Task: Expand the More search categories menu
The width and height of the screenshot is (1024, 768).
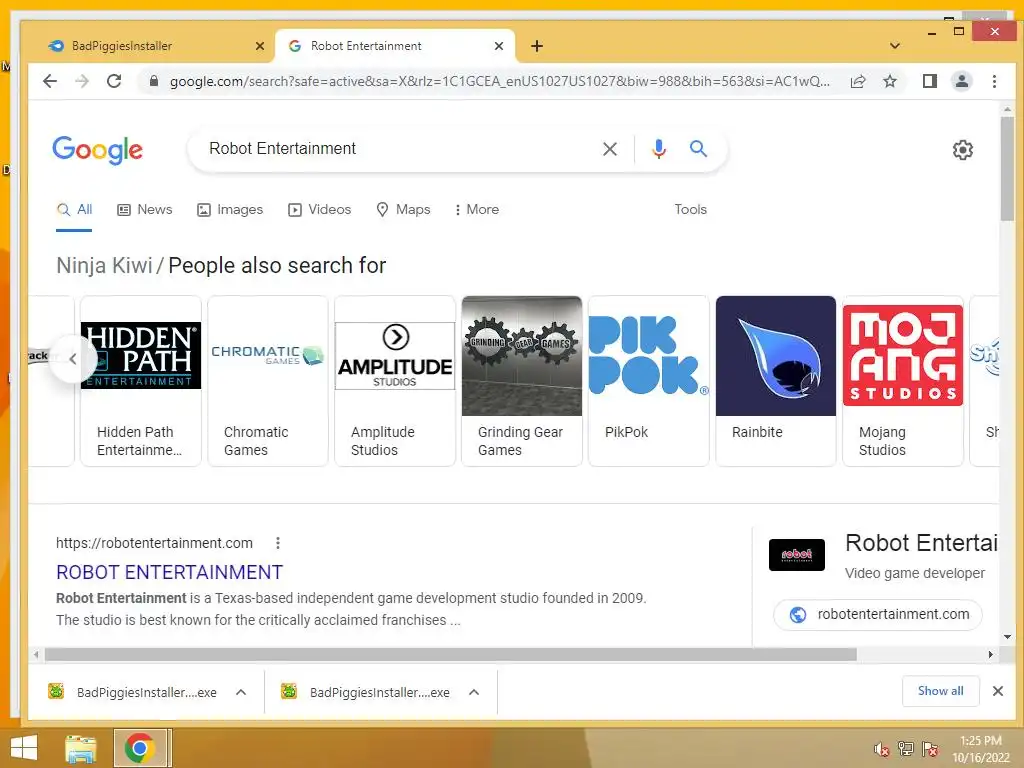Action: tap(477, 210)
